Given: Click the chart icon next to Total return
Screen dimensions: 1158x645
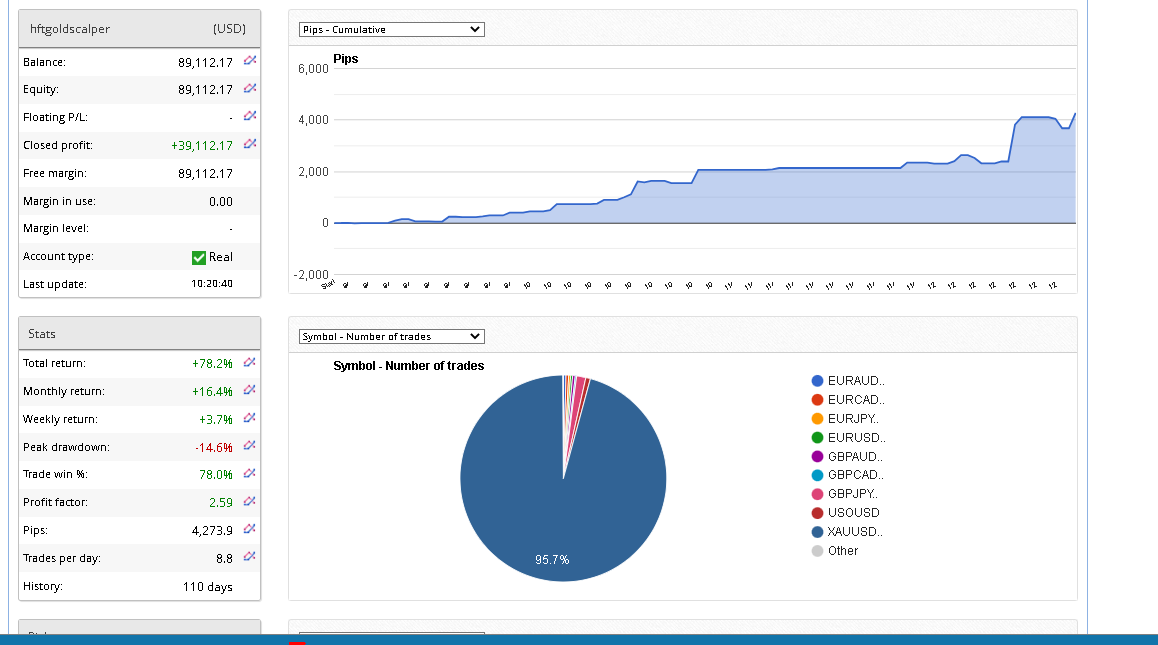Looking at the screenshot, I should pyautogui.click(x=250, y=363).
